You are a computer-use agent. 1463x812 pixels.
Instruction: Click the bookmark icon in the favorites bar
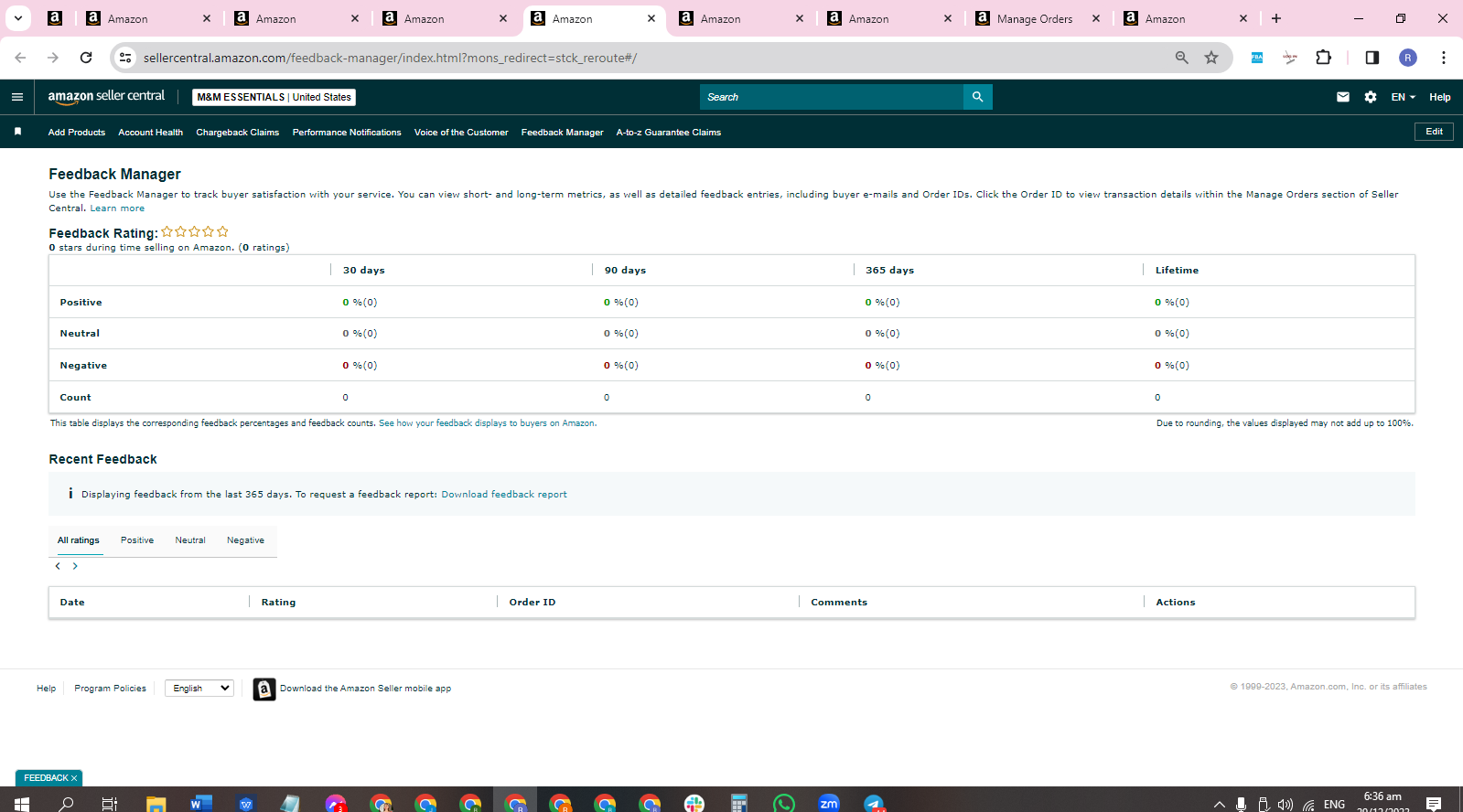[x=17, y=132]
